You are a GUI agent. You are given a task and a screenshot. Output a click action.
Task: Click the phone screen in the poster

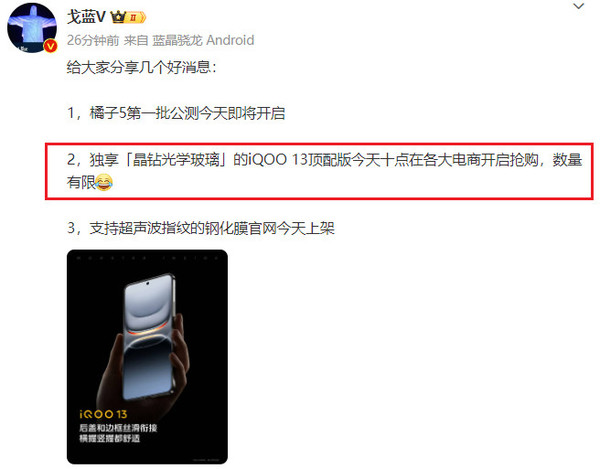(148, 337)
